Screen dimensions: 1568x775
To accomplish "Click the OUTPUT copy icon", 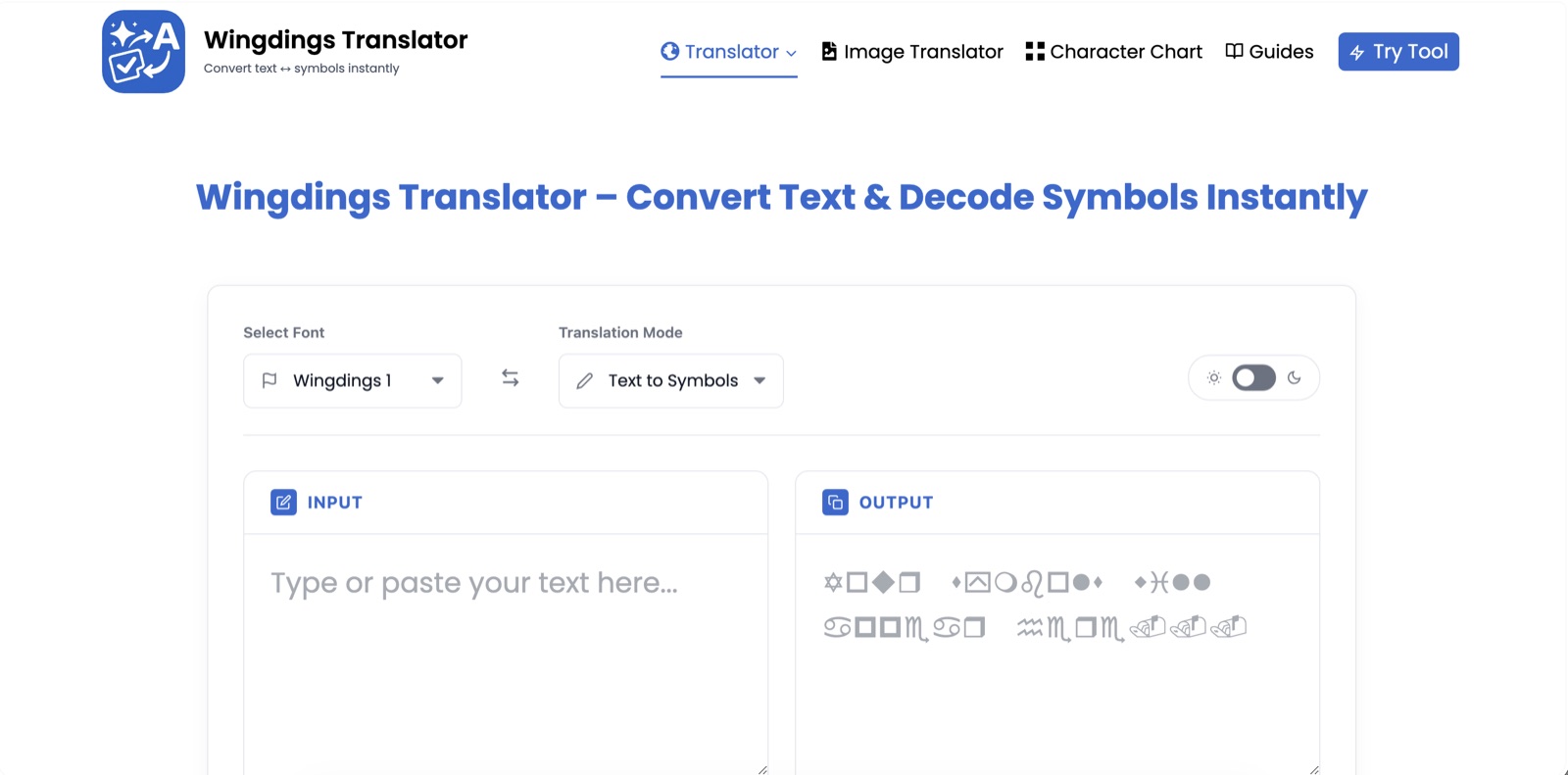I will click(x=835, y=503).
